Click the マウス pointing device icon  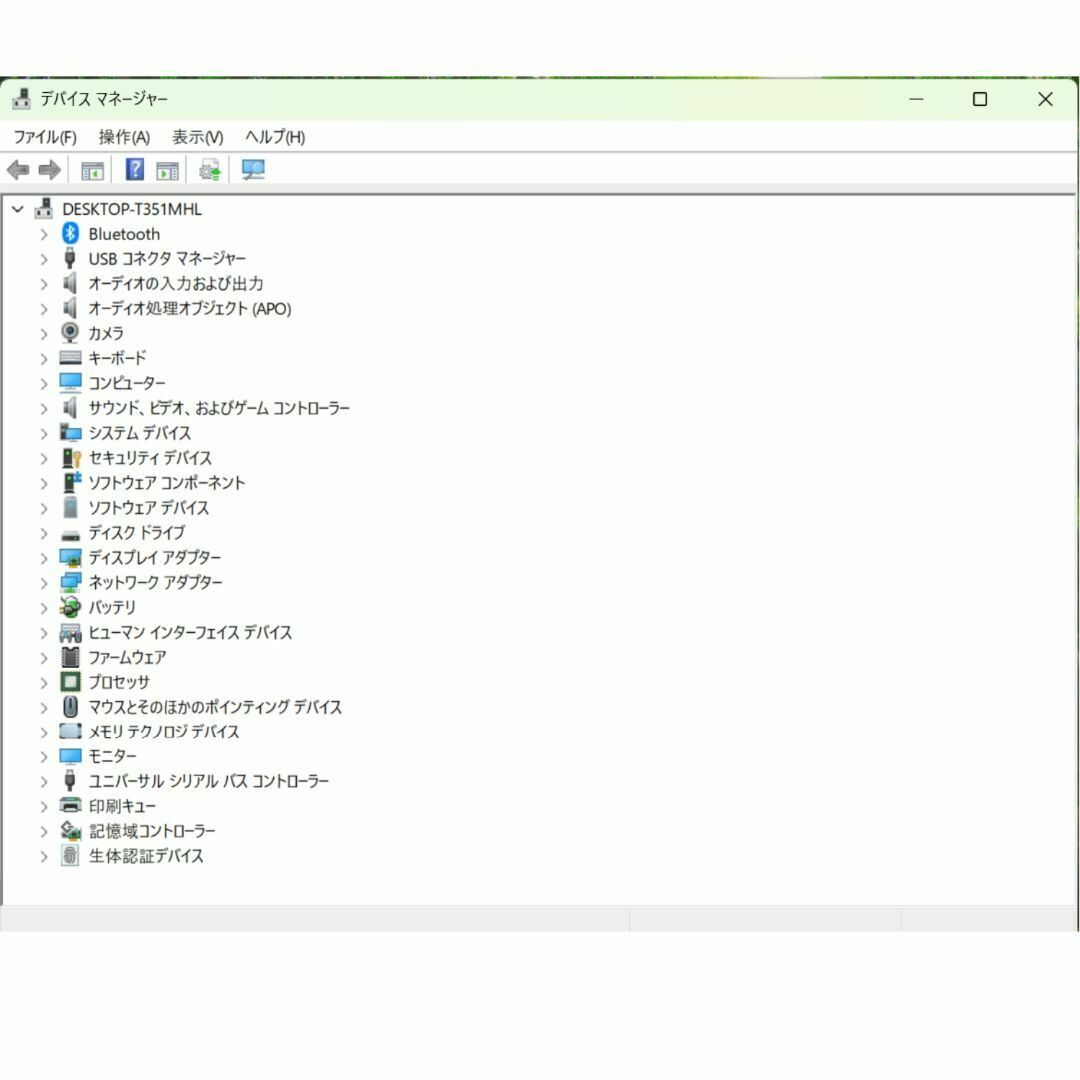pos(70,707)
